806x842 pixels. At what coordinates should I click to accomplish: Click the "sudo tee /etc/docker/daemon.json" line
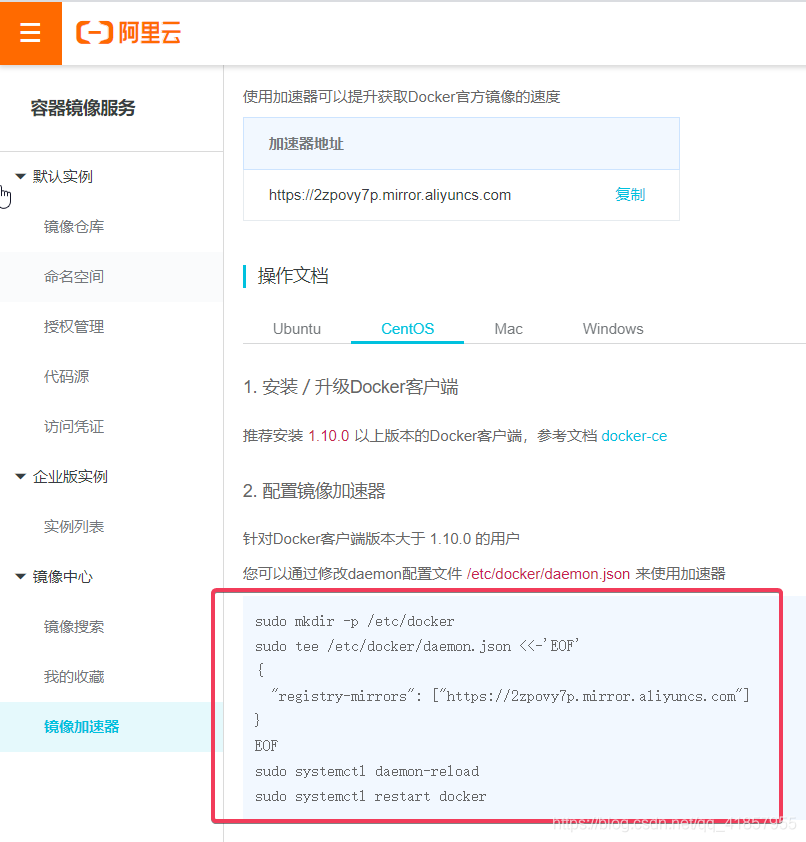[x=417, y=646]
